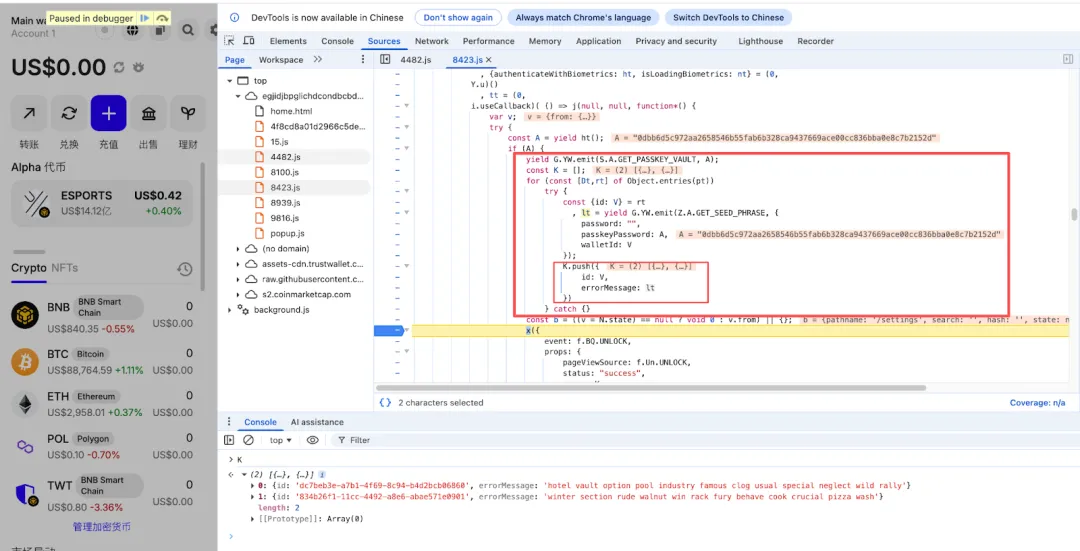1080x551 pixels.
Task: Click Switch DevTools to Chinese button
Action: 728,18
